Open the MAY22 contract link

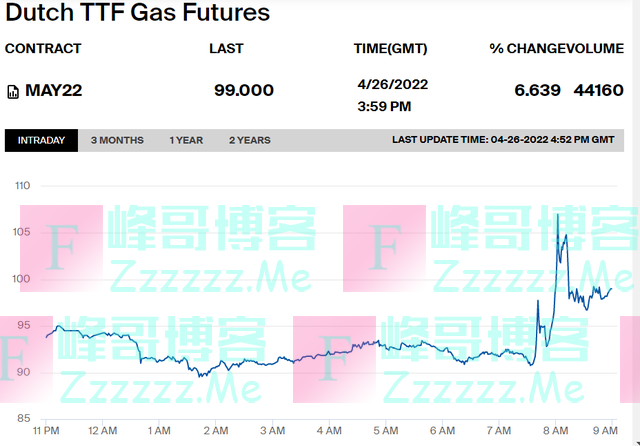[x=53, y=90]
